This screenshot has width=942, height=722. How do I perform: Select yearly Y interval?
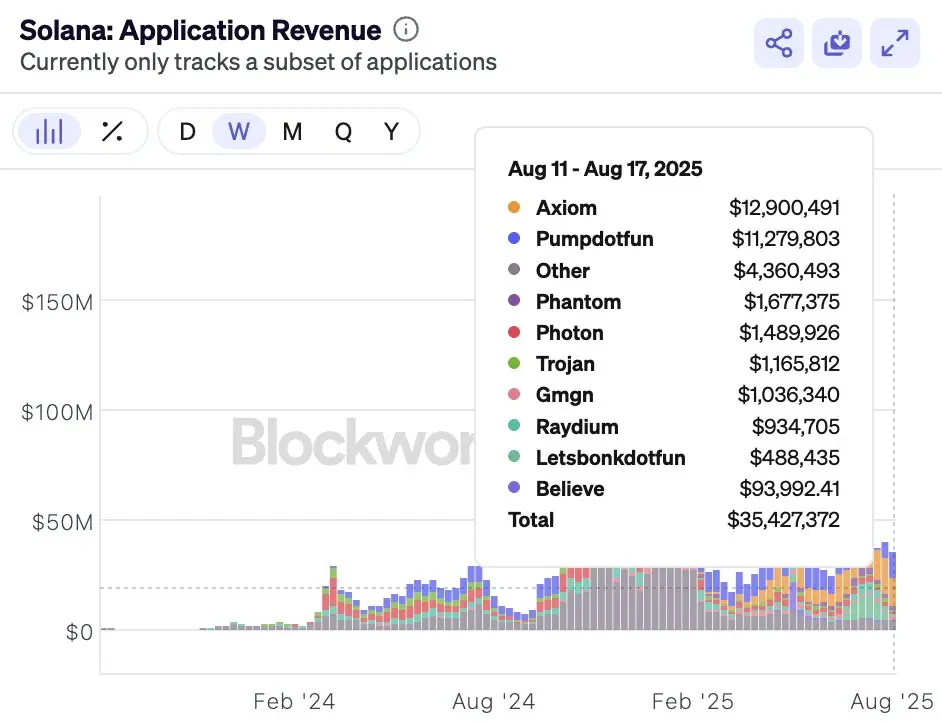(392, 131)
